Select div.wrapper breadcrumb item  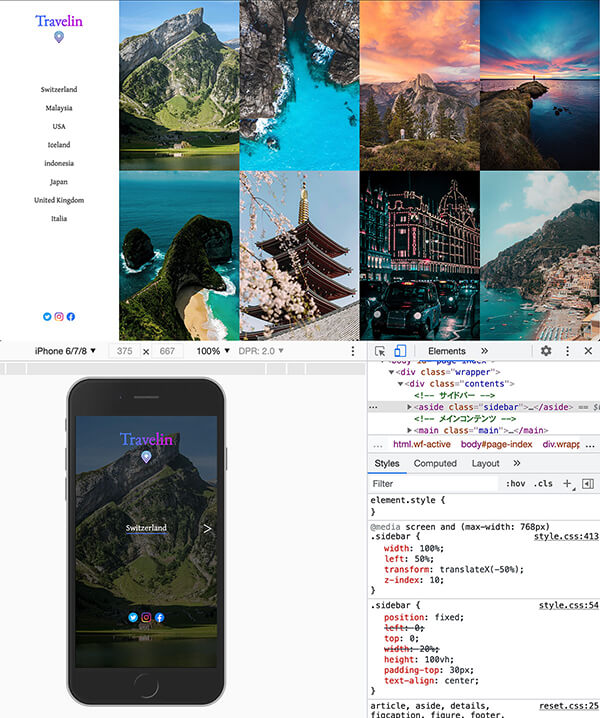[x=561, y=445]
